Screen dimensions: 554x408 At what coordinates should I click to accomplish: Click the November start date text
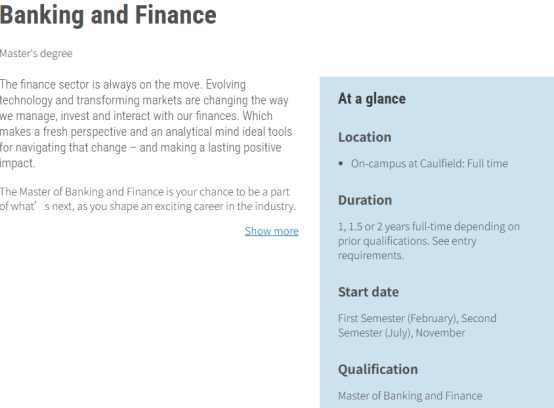click(x=440, y=333)
